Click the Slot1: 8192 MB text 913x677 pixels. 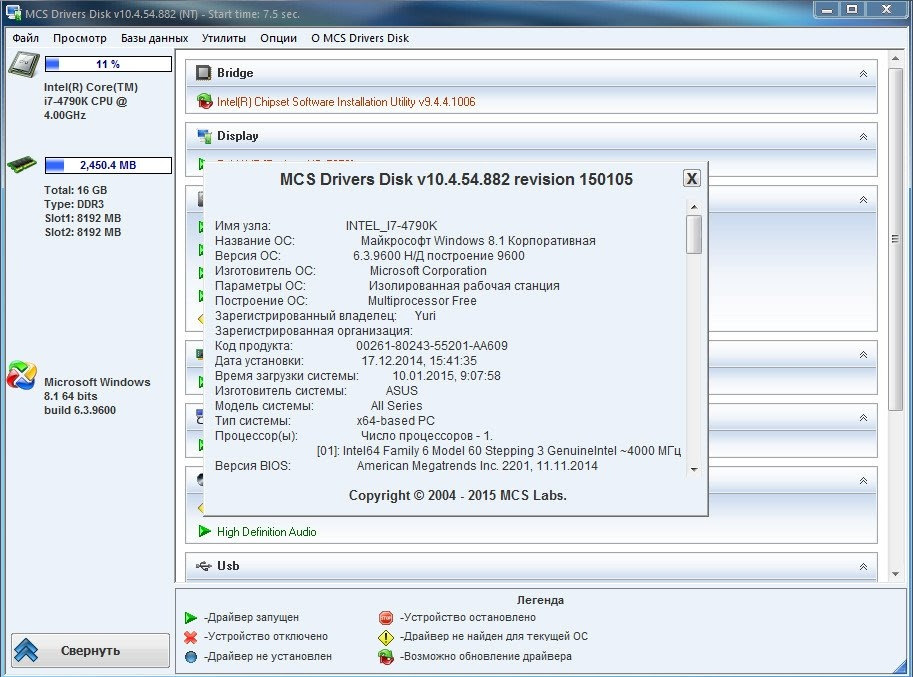tap(83, 218)
